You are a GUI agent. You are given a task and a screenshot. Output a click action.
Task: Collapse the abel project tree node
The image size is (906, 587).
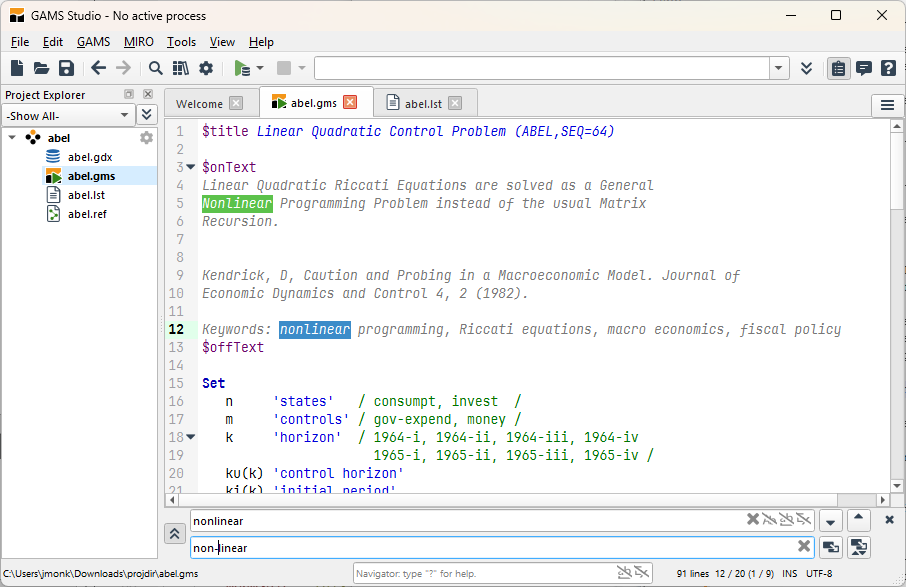point(12,138)
